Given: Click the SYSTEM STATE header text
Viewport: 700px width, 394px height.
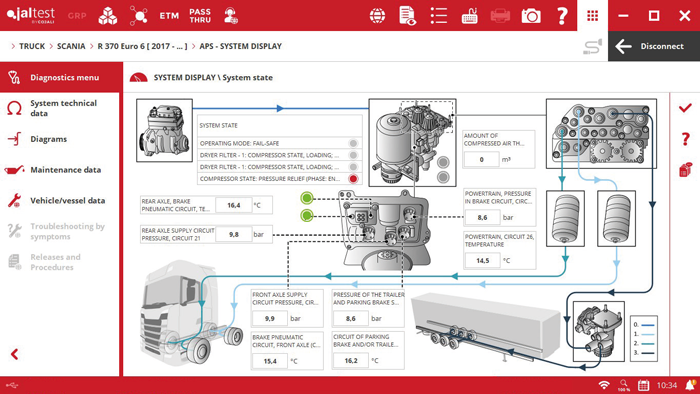Looking at the screenshot, I should pos(218,126).
